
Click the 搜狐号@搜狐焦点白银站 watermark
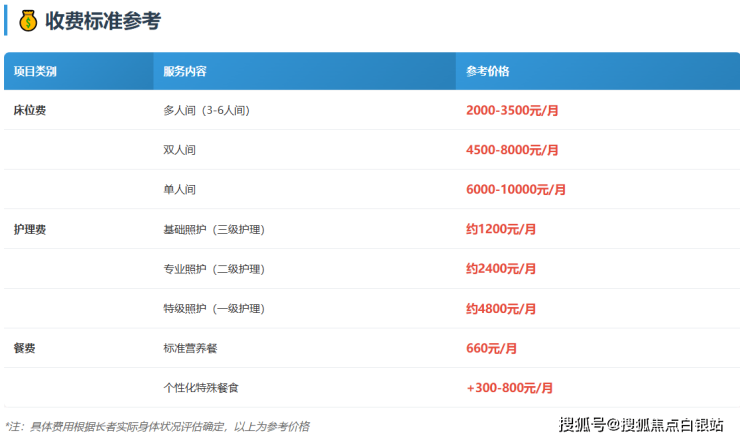pyautogui.click(x=641, y=424)
